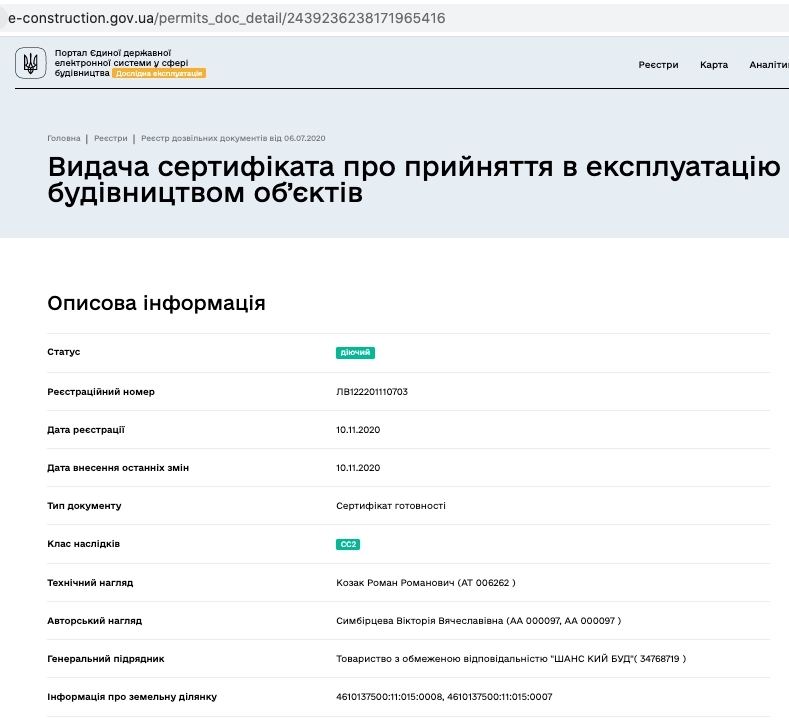Select Симбірцева Вікторія Вячеславівна entry
This screenshot has height=728, width=789.
(479, 621)
